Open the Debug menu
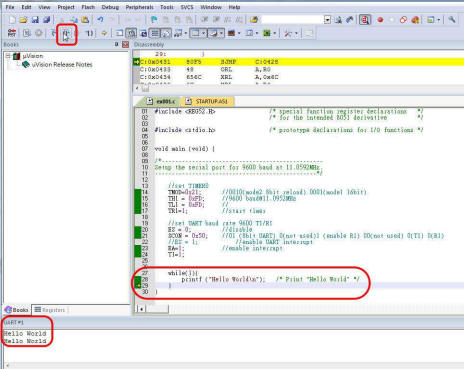 (110, 7)
